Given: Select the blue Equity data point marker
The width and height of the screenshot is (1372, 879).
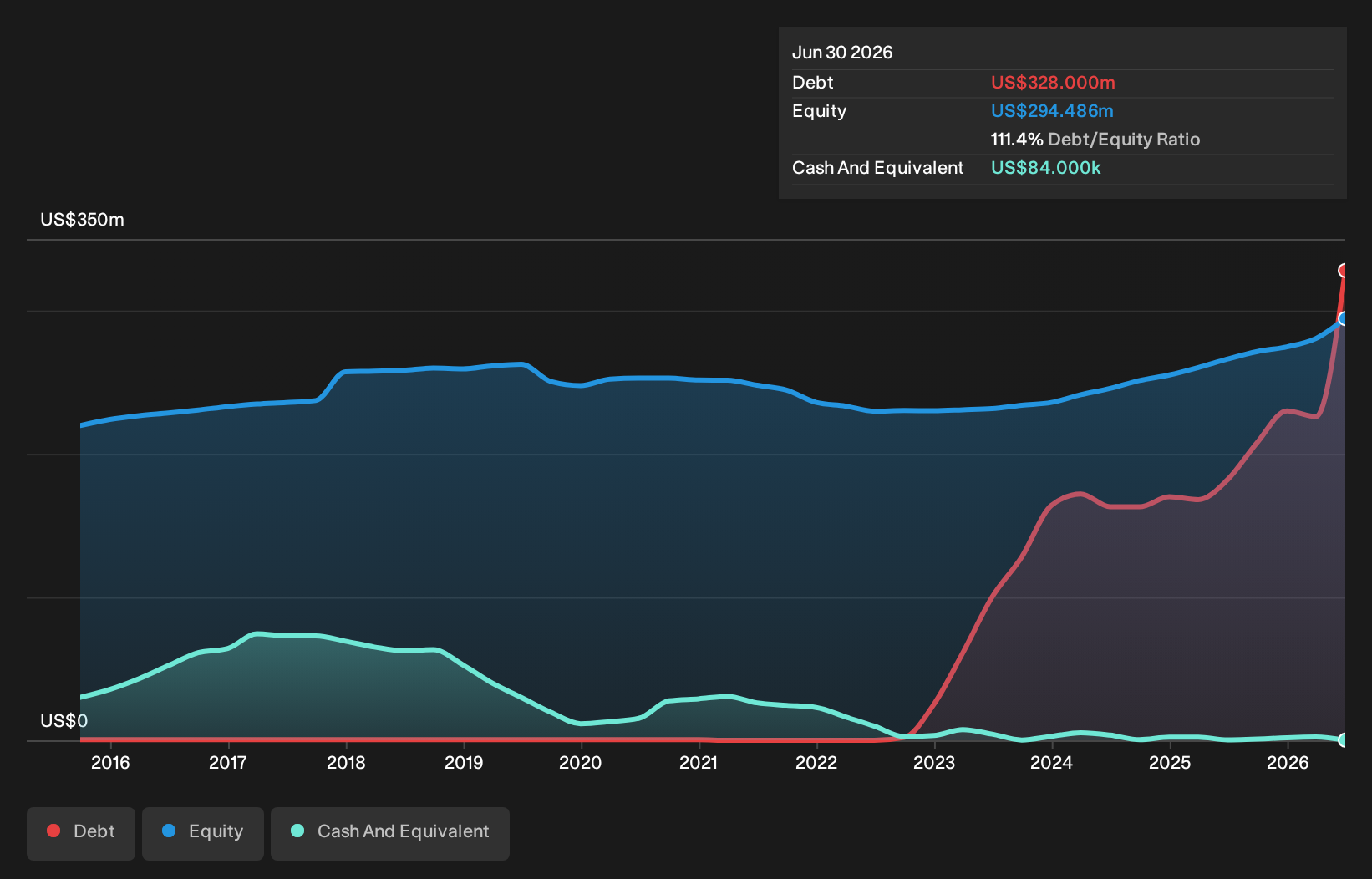Looking at the screenshot, I should coord(1344,318).
